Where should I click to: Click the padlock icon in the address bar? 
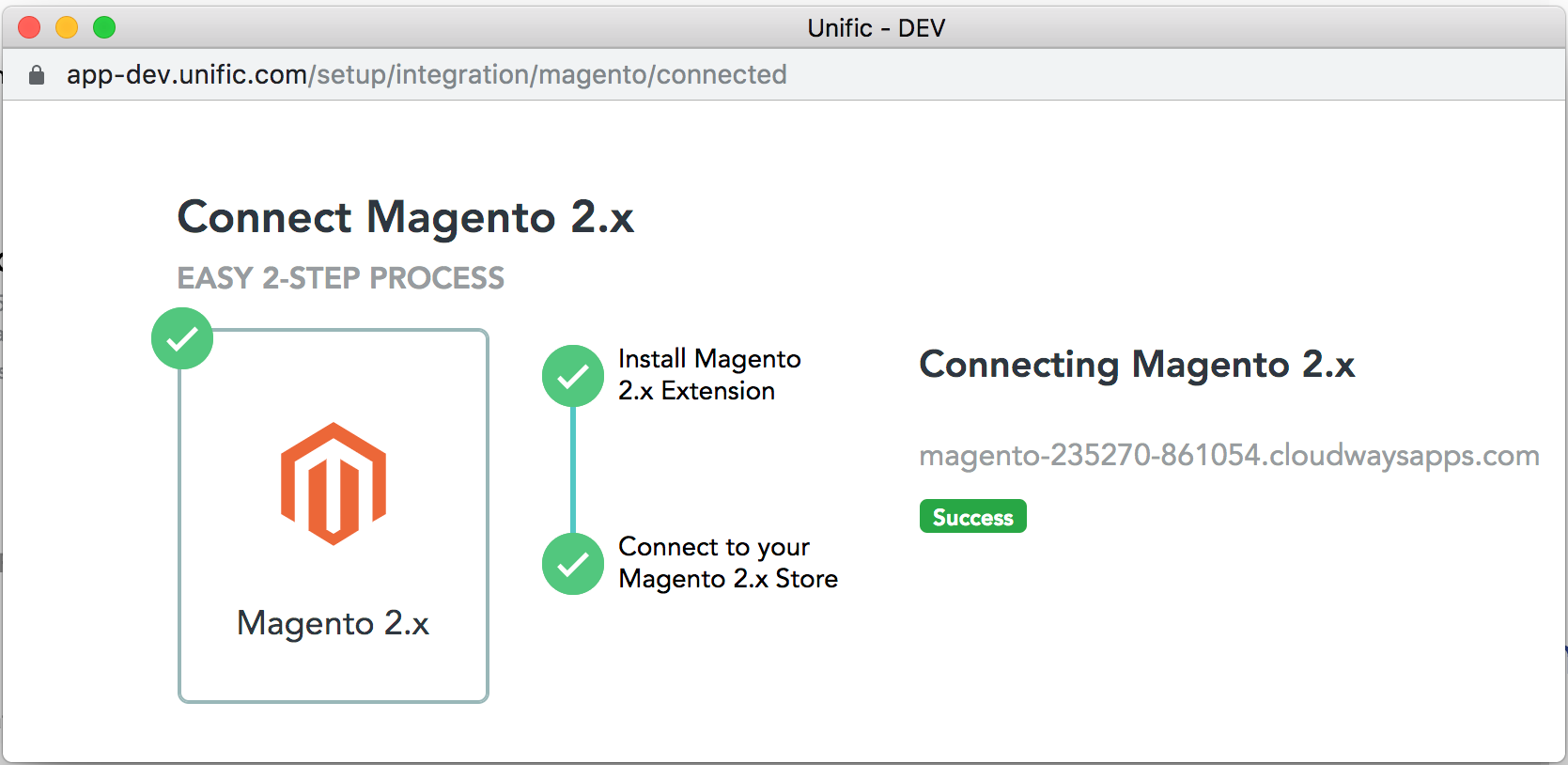37,75
